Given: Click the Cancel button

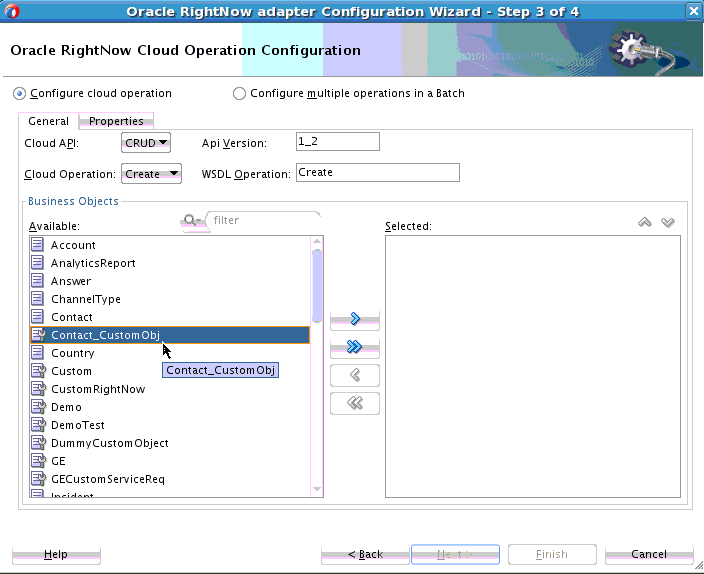Looking at the screenshot, I should [649, 554].
